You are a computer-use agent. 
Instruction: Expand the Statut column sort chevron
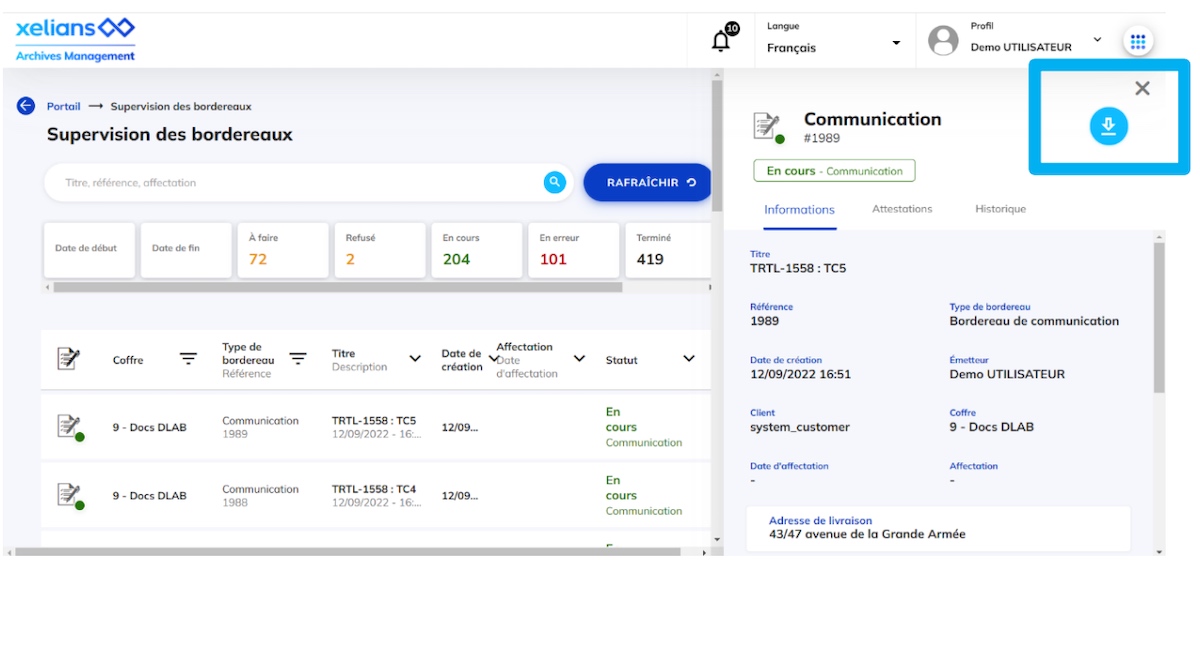[x=688, y=359]
